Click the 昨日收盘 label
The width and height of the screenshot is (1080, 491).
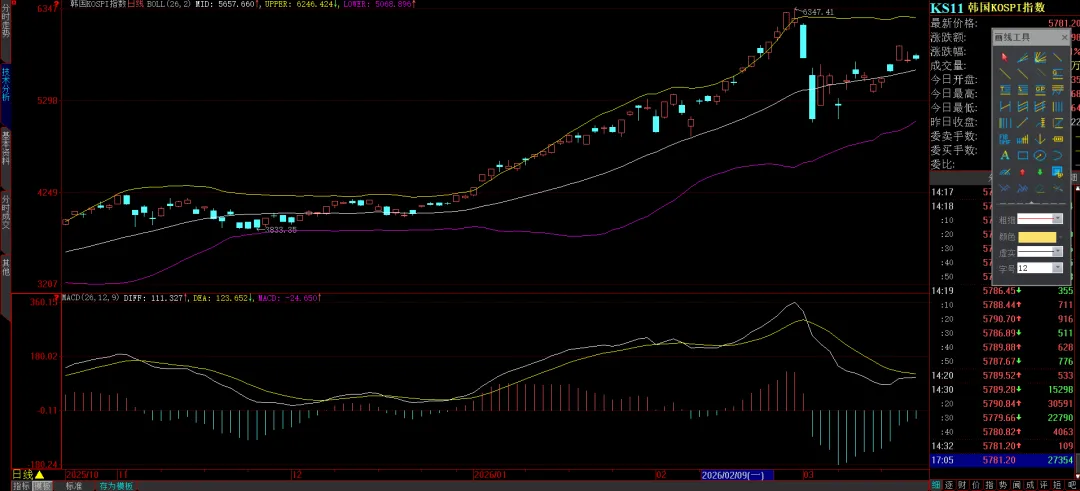click(x=954, y=122)
